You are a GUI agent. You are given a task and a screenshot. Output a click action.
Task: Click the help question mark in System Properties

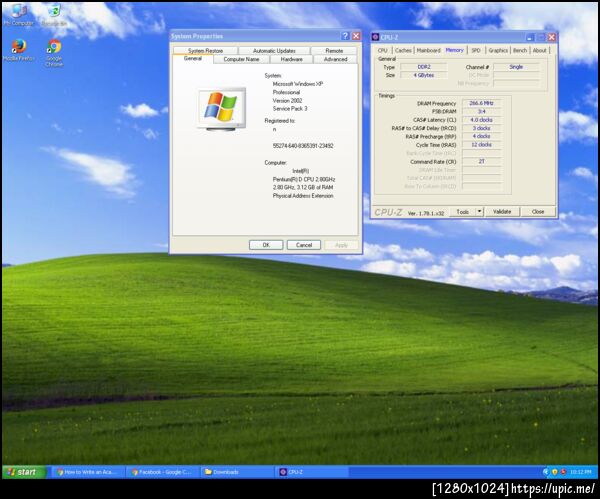click(345, 36)
